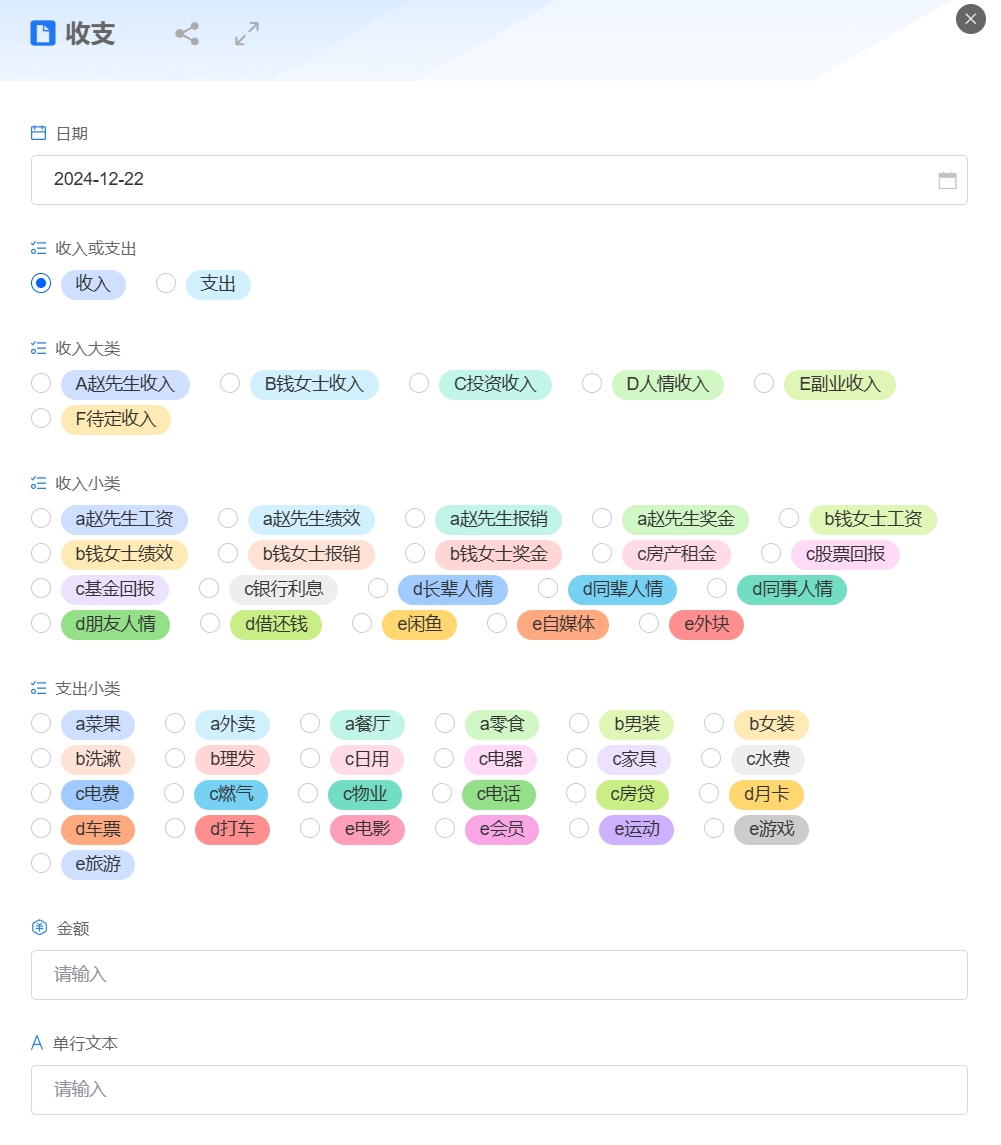Select the 收入 radio option
Screen dimensions: 1001x1145
tap(41, 284)
